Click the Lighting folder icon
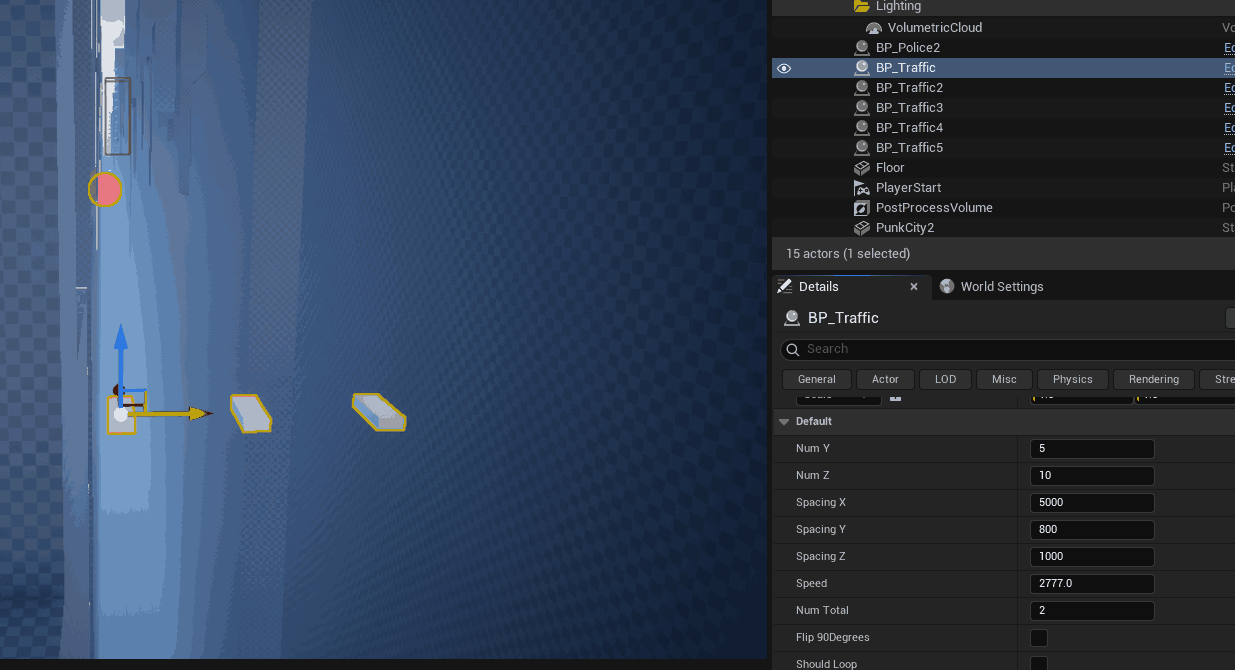The width and height of the screenshot is (1235, 670). [862, 7]
